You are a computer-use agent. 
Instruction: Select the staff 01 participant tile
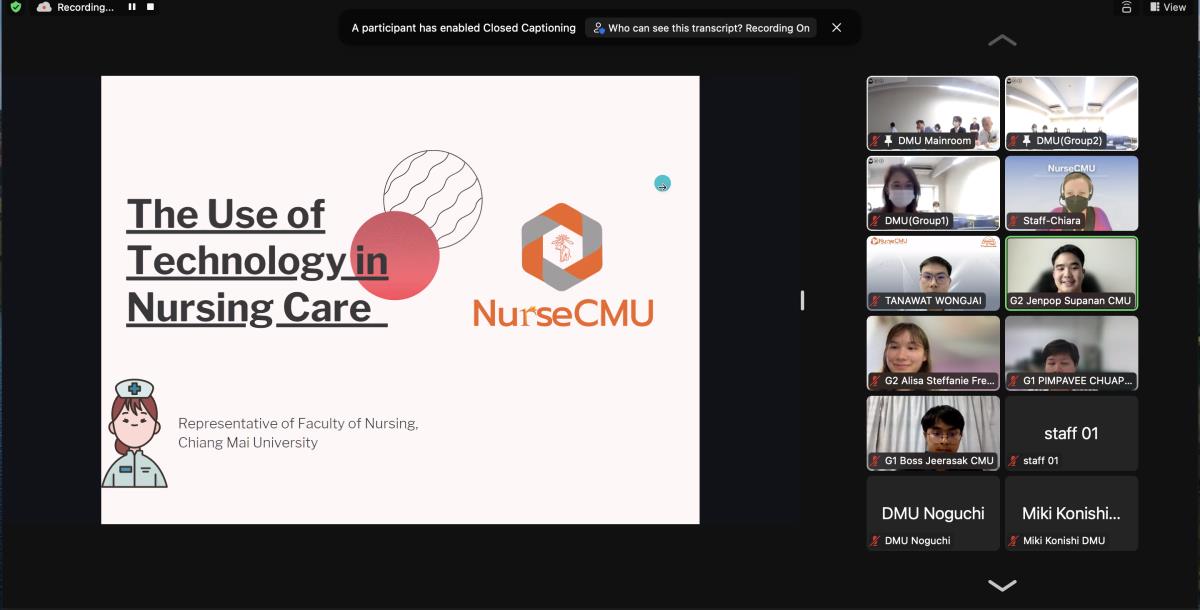coord(1072,433)
